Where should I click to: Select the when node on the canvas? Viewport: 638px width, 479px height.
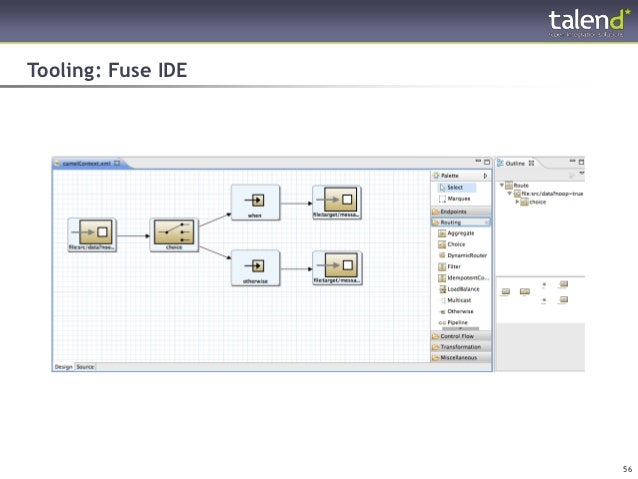(255, 203)
